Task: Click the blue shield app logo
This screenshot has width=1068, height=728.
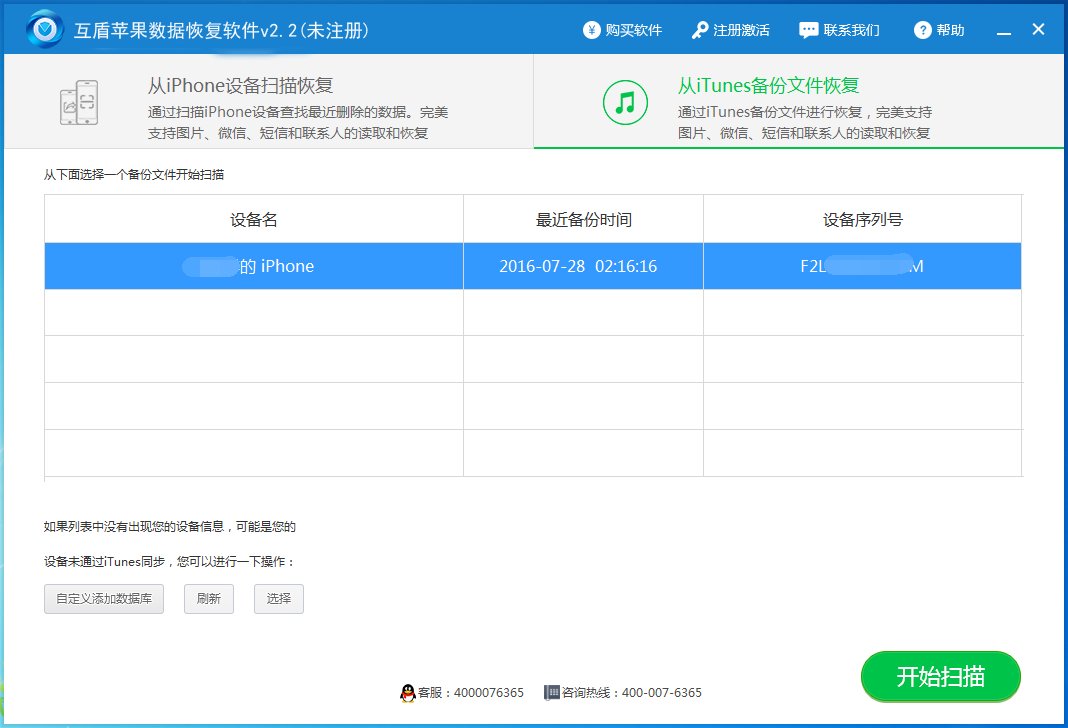Action: pyautogui.click(x=45, y=29)
